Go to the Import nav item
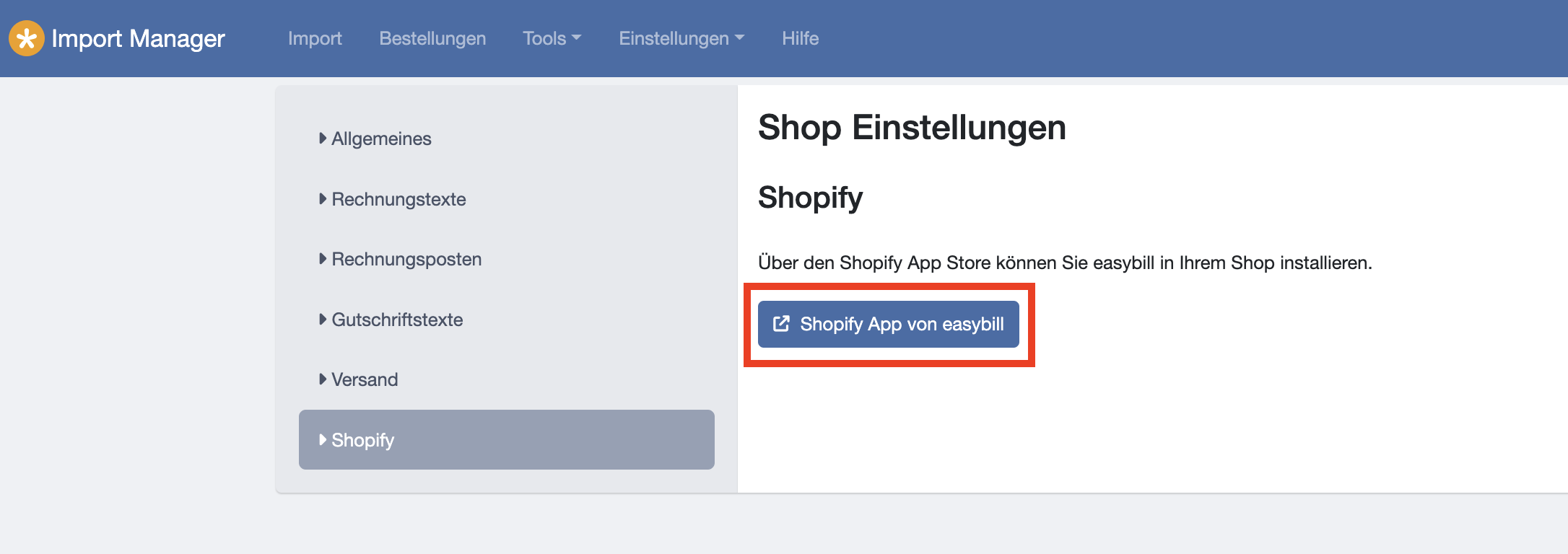This screenshot has width=1568, height=554. [315, 38]
